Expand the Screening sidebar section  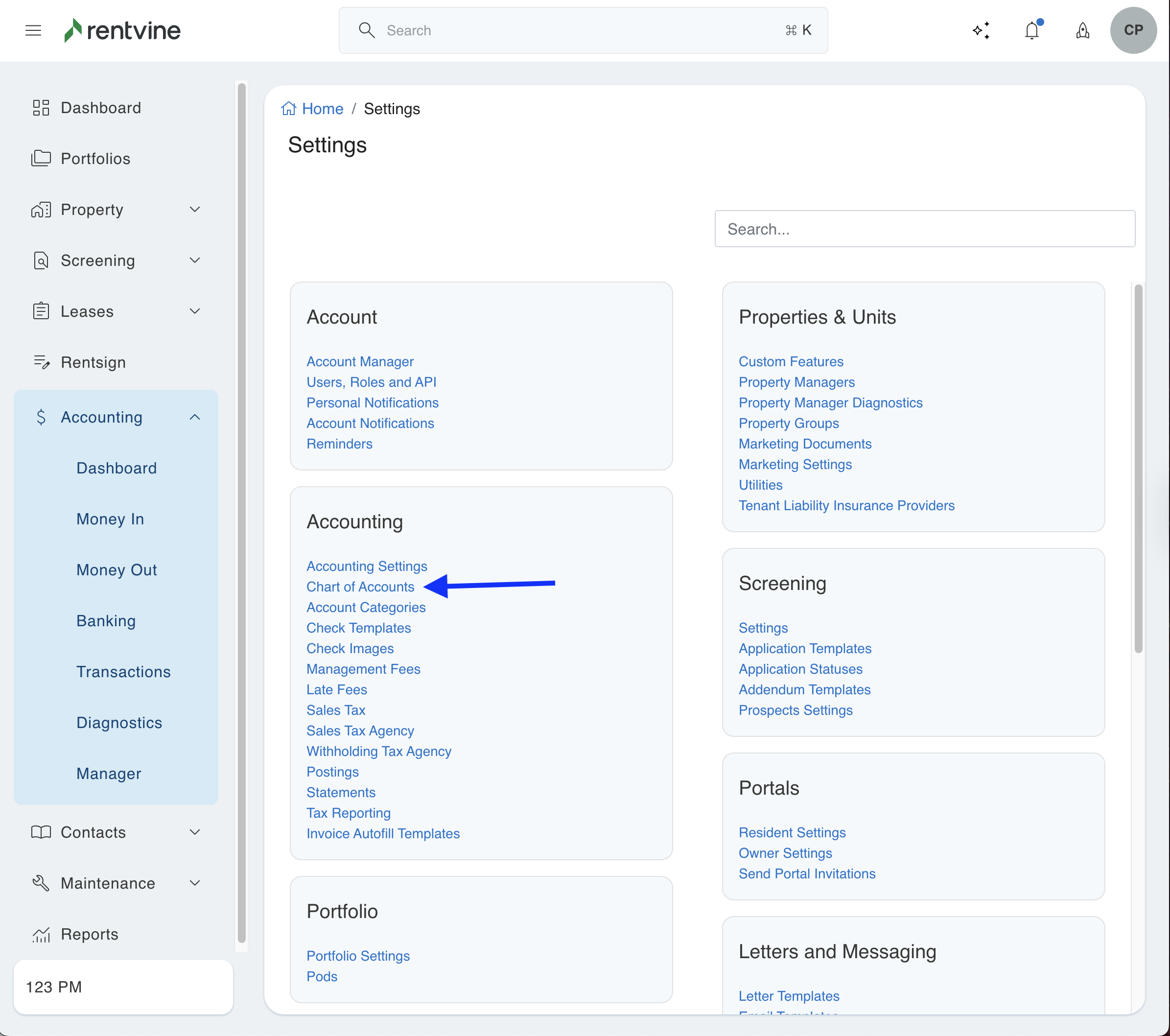point(195,260)
